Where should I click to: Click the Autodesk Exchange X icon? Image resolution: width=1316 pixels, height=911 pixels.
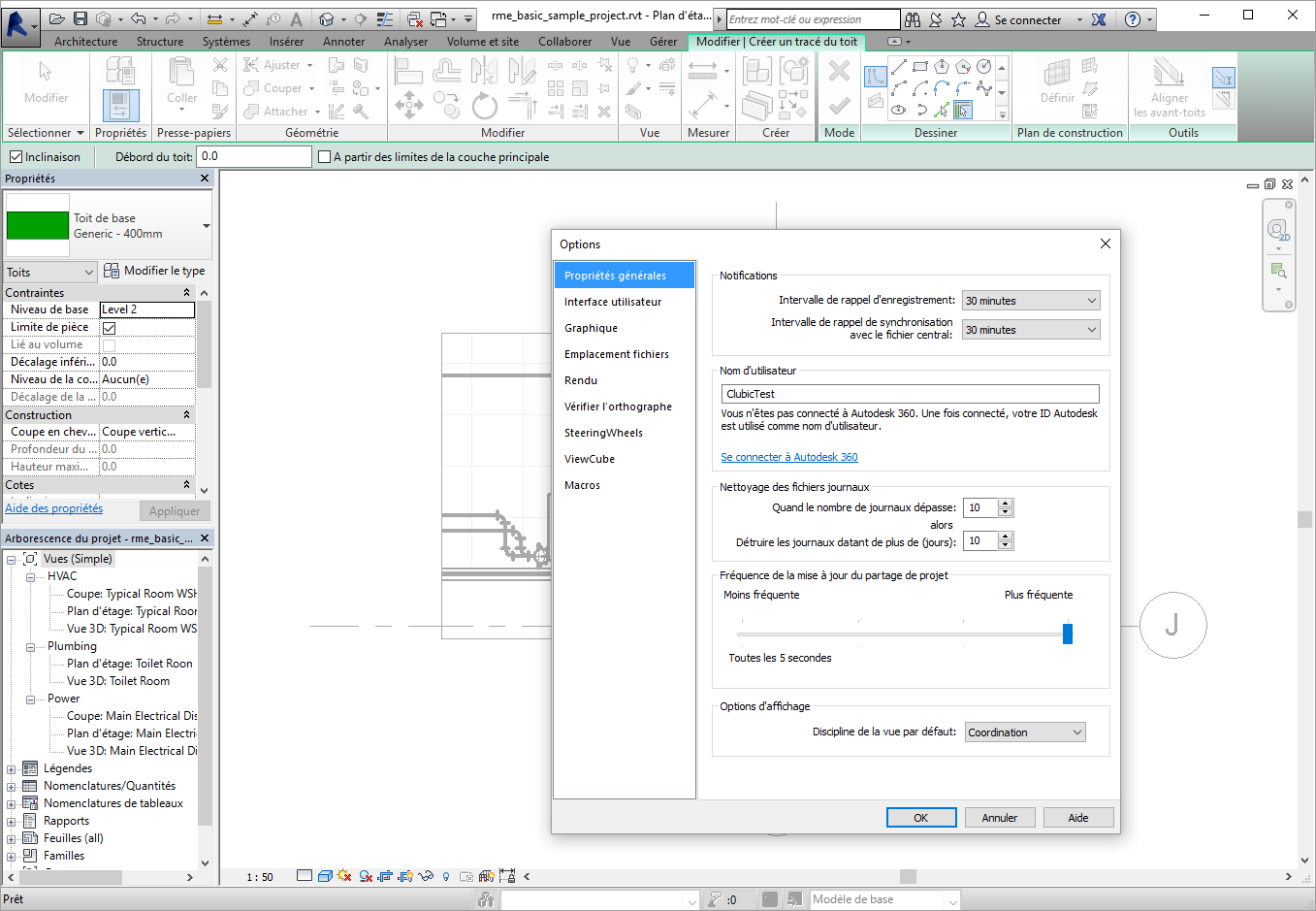coord(1099,19)
